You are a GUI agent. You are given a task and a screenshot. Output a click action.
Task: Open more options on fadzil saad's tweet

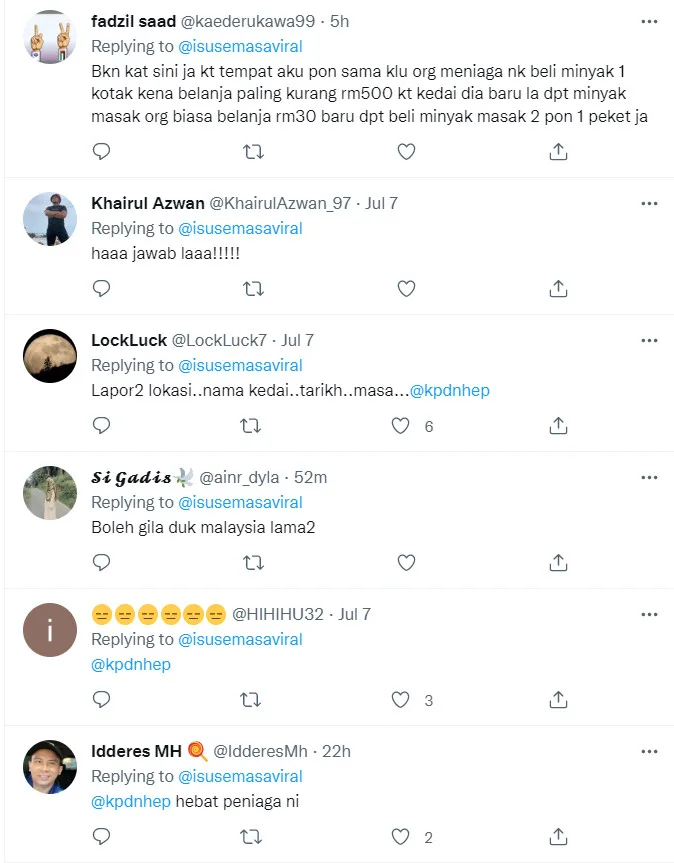[650, 20]
